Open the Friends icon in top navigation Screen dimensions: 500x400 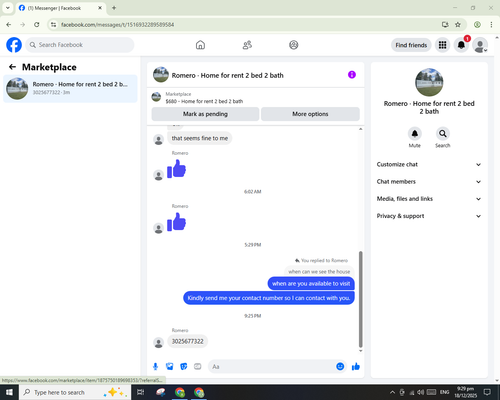coord(247,45)
